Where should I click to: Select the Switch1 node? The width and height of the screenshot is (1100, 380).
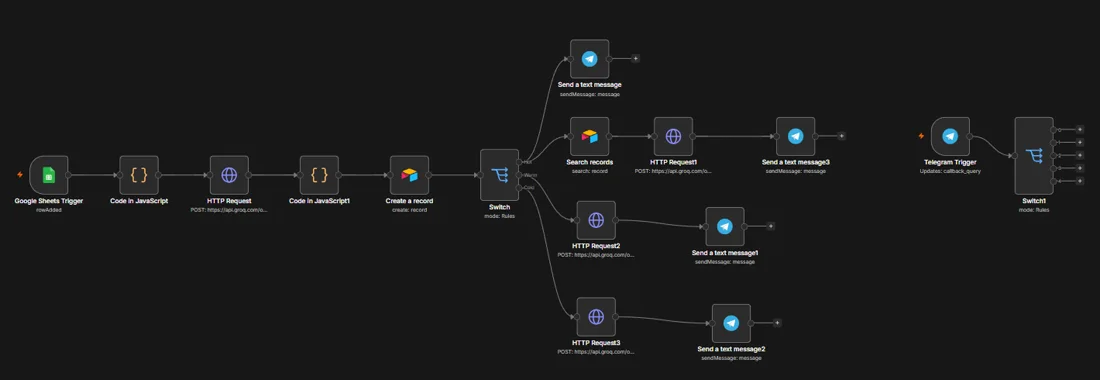coord(1034,156)
